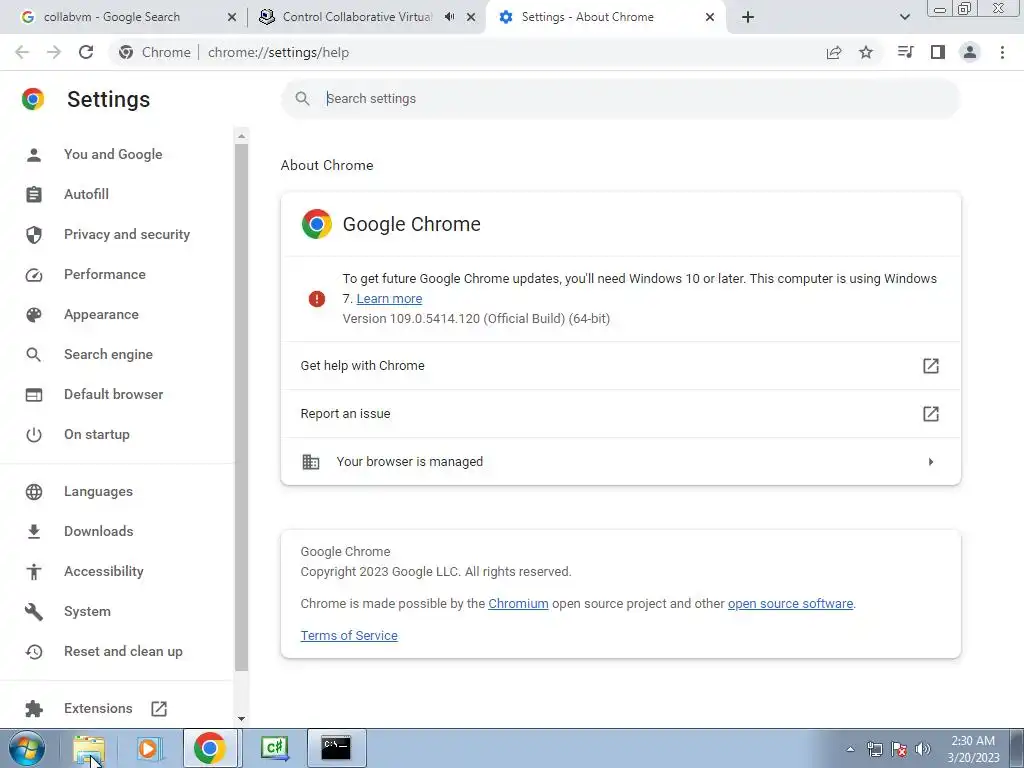Open the C# app taskbar icon
Viewport: 1024px width, 768px height.
coord(274,748)
